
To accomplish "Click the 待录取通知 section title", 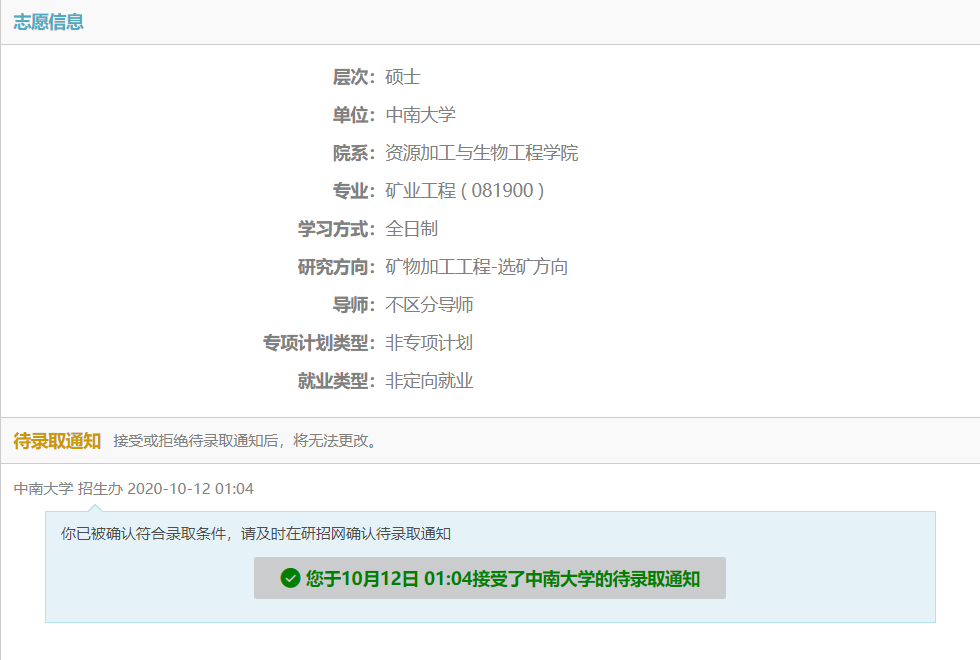I will pyautogui.click(x=57, y=441).
